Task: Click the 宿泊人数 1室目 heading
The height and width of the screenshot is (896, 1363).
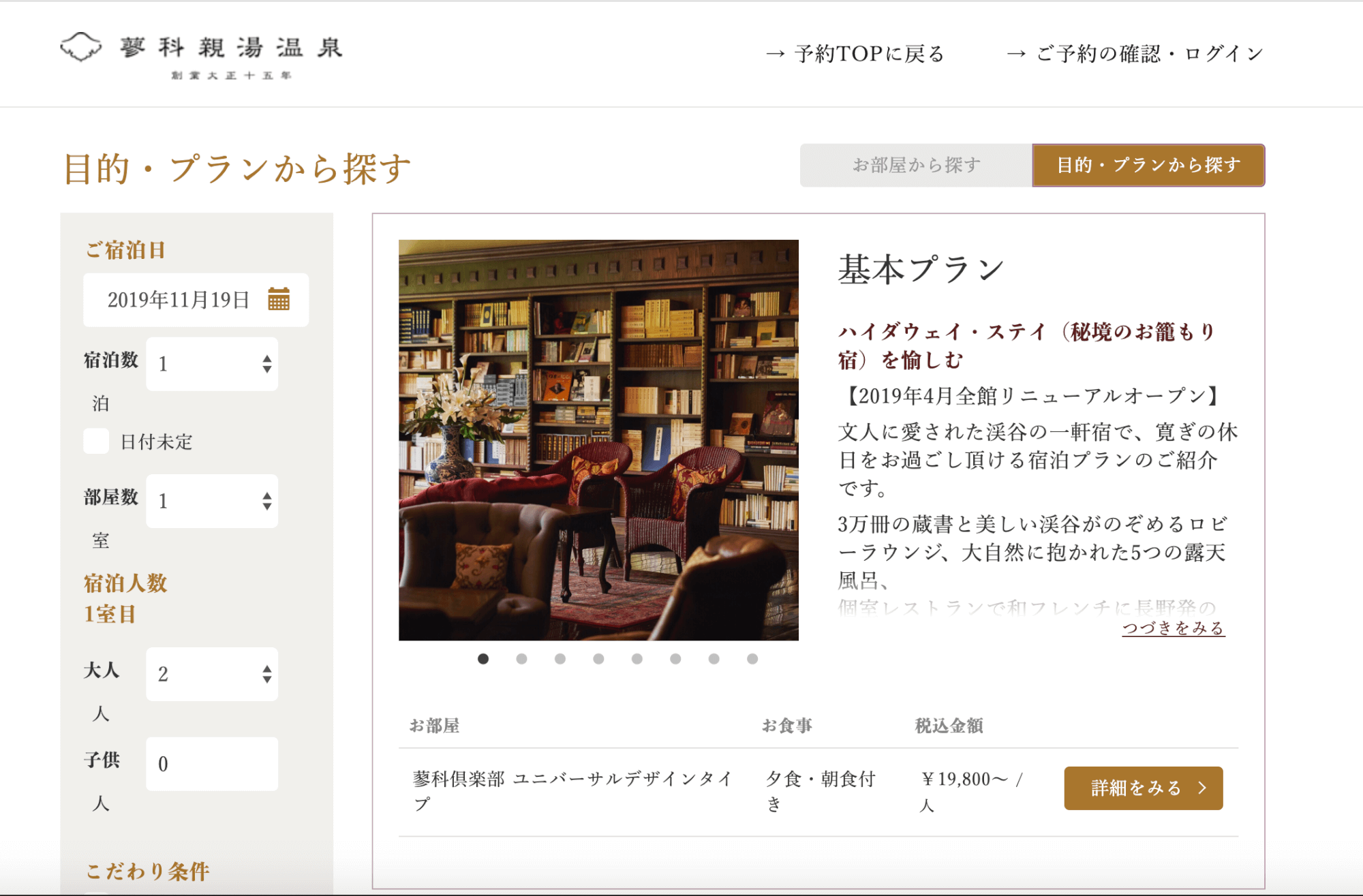Action: pyautogui.click(x=125, y=599)
